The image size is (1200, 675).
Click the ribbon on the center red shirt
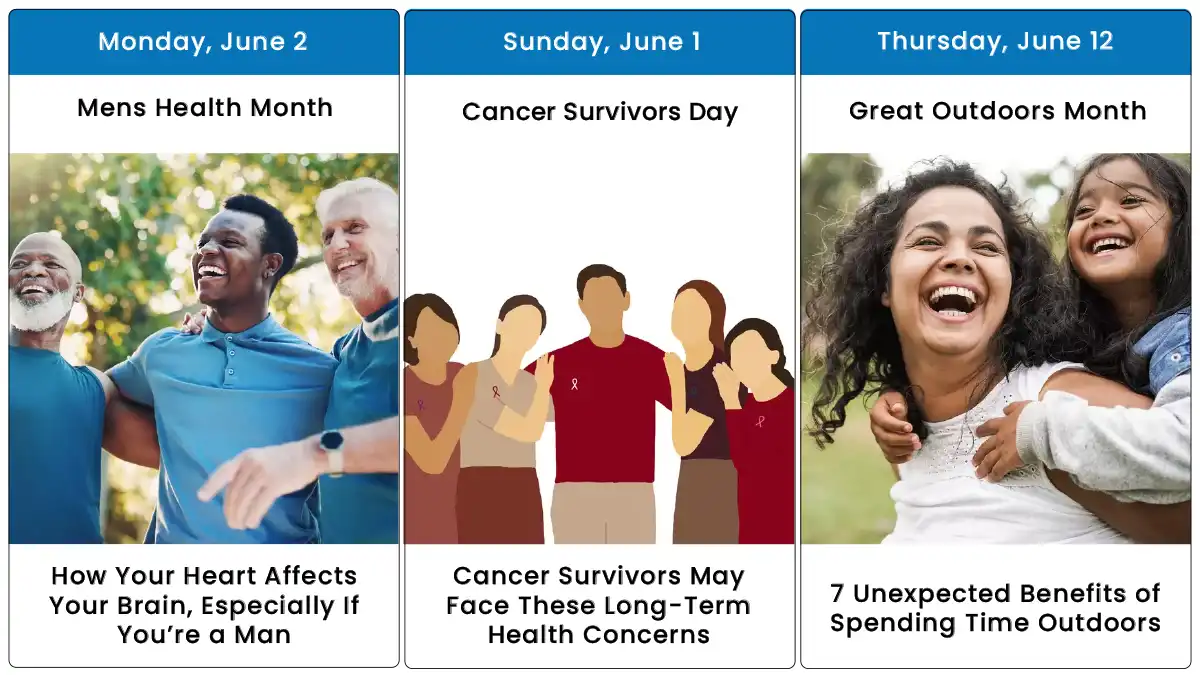(574, 383)
